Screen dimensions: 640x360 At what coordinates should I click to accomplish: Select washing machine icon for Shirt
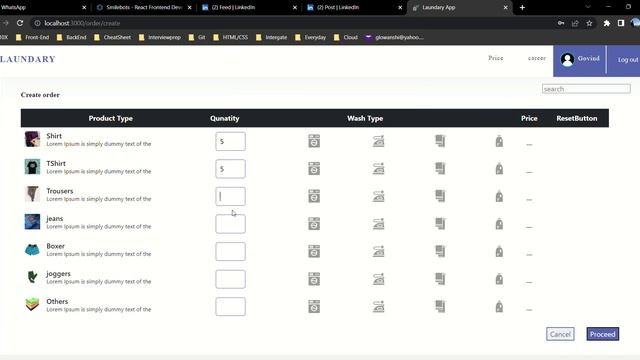click(x=314, y=141)
